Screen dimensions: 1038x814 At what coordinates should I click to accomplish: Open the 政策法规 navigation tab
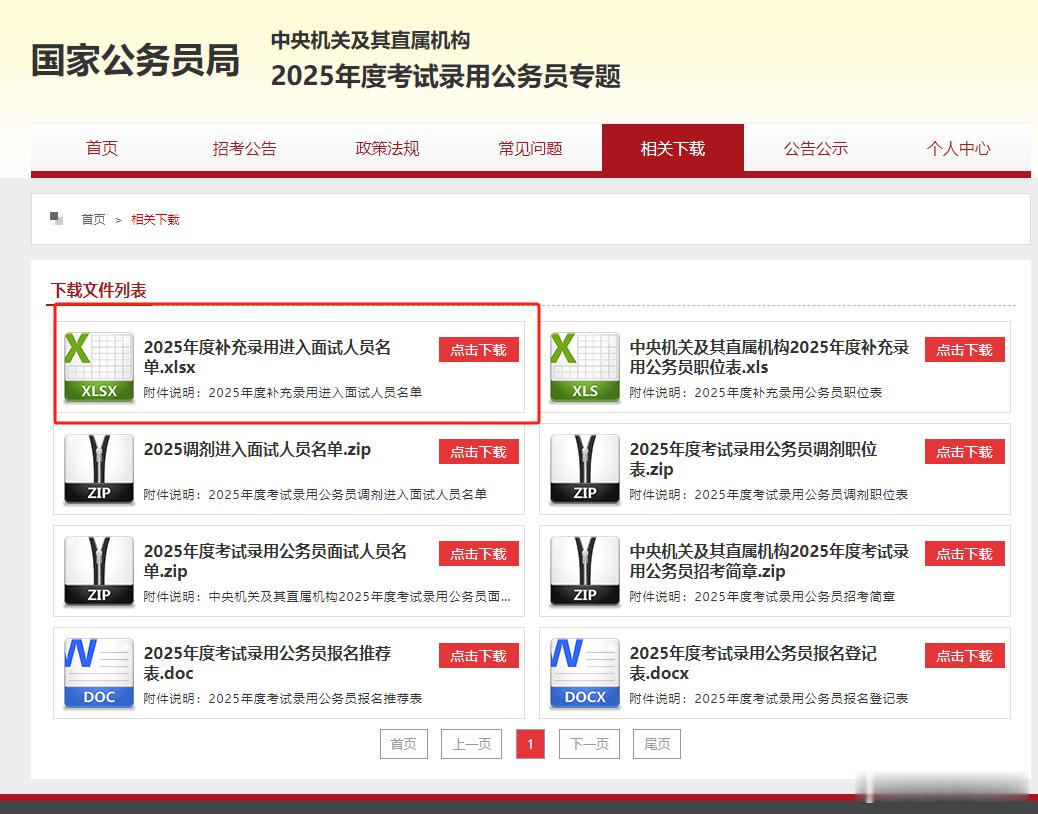point(388,148)
